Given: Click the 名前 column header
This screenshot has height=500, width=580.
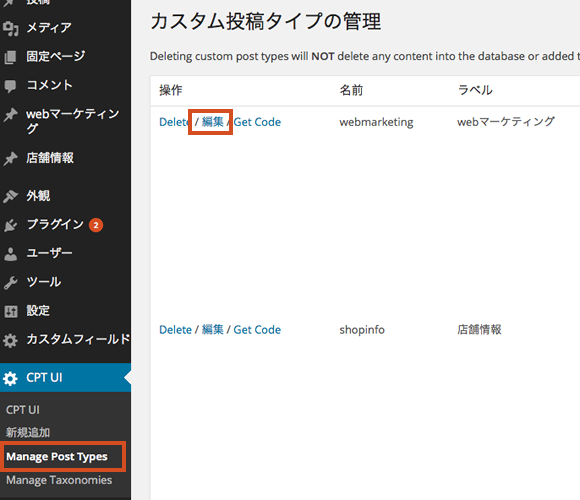Looking at the screenshot, I should click(x=351, y=90).
